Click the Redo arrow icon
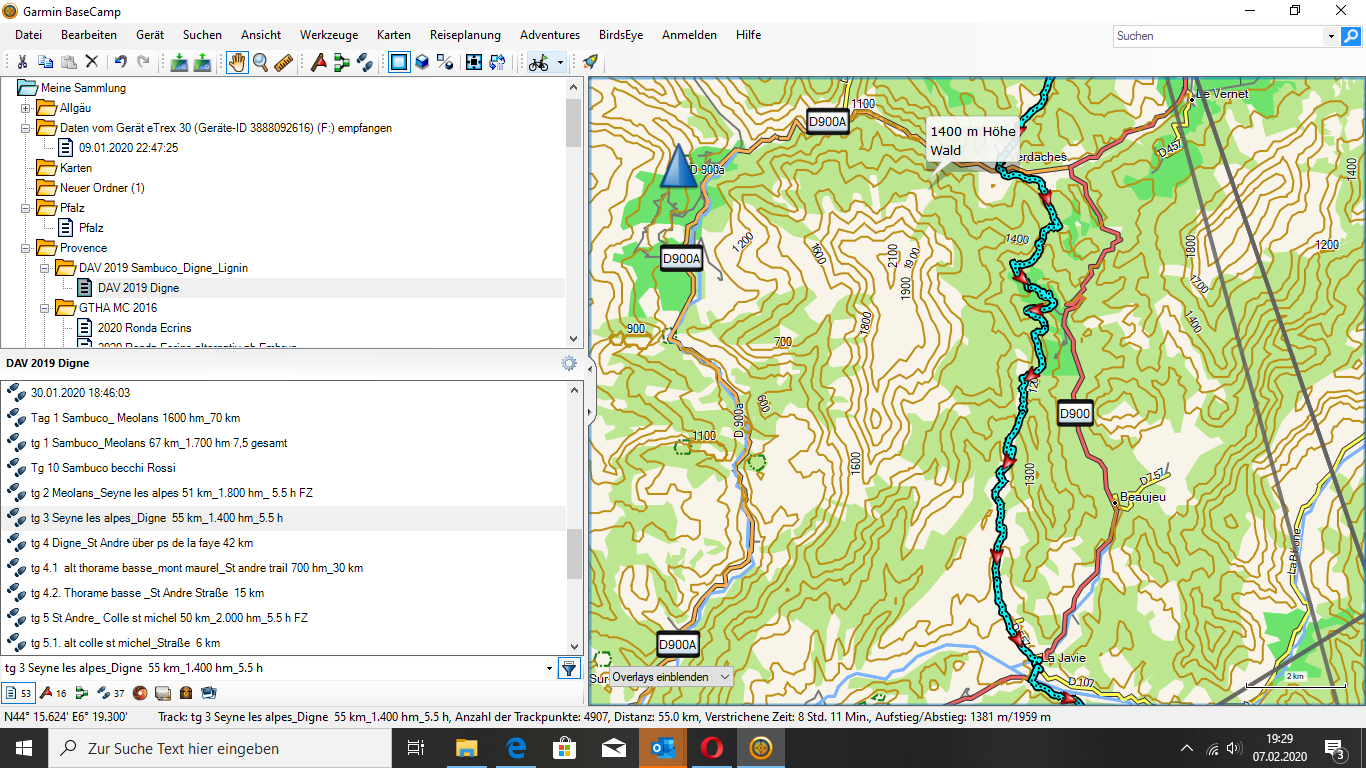 (143, 62)
